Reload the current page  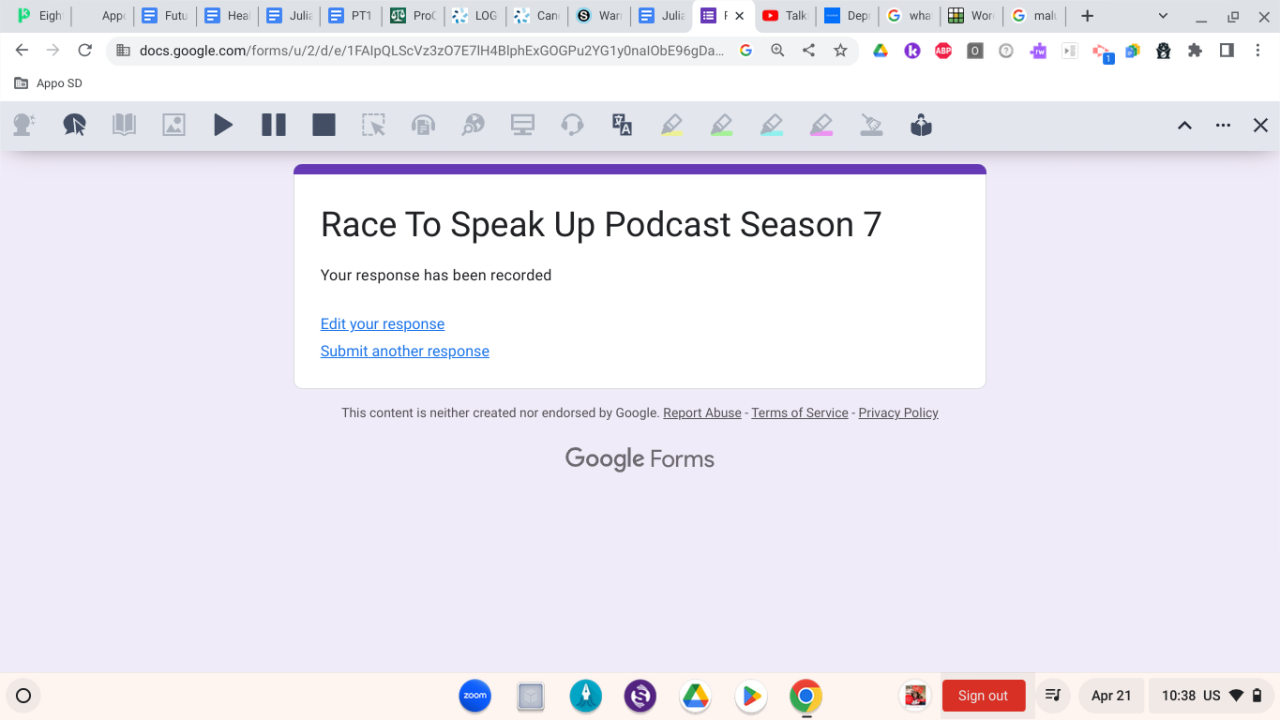click(x=85, y=50)
